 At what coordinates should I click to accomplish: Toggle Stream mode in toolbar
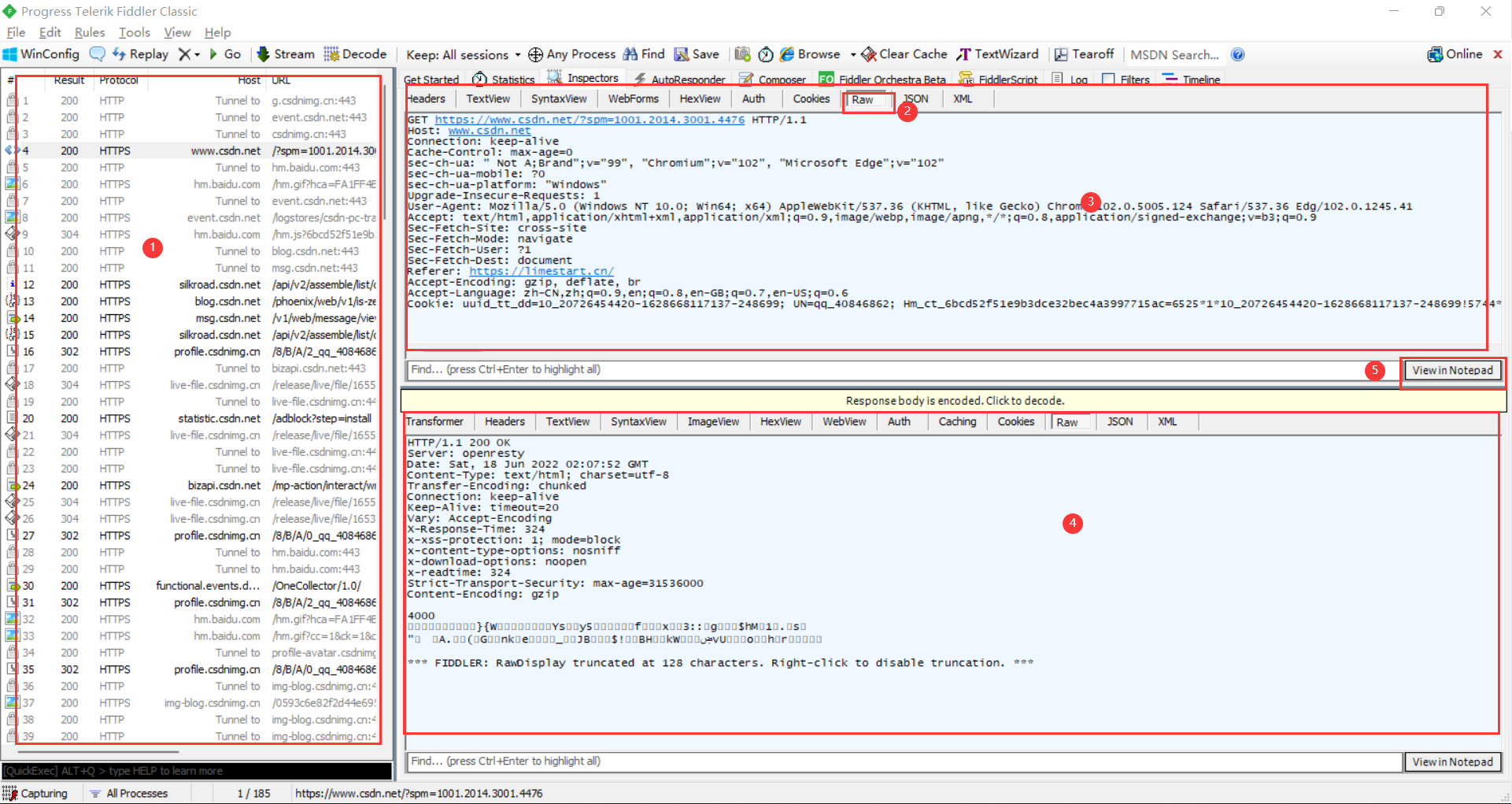(x=286, y=54)
